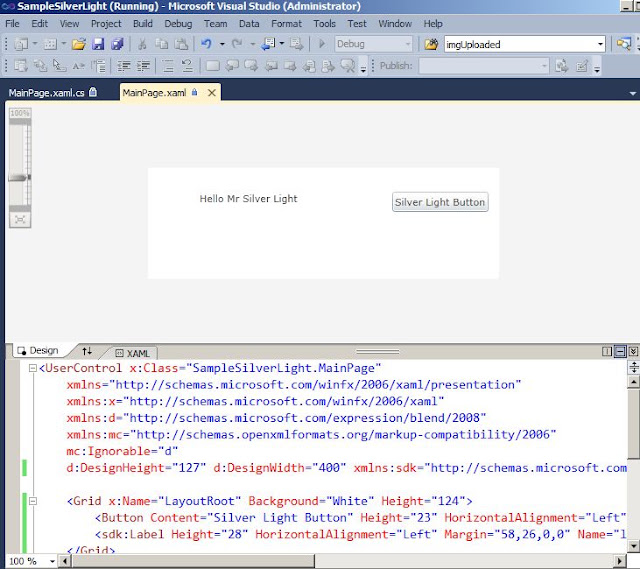
Task: Toggle vertical split view button
Action: pyautogui.click(x=607, y=351)
